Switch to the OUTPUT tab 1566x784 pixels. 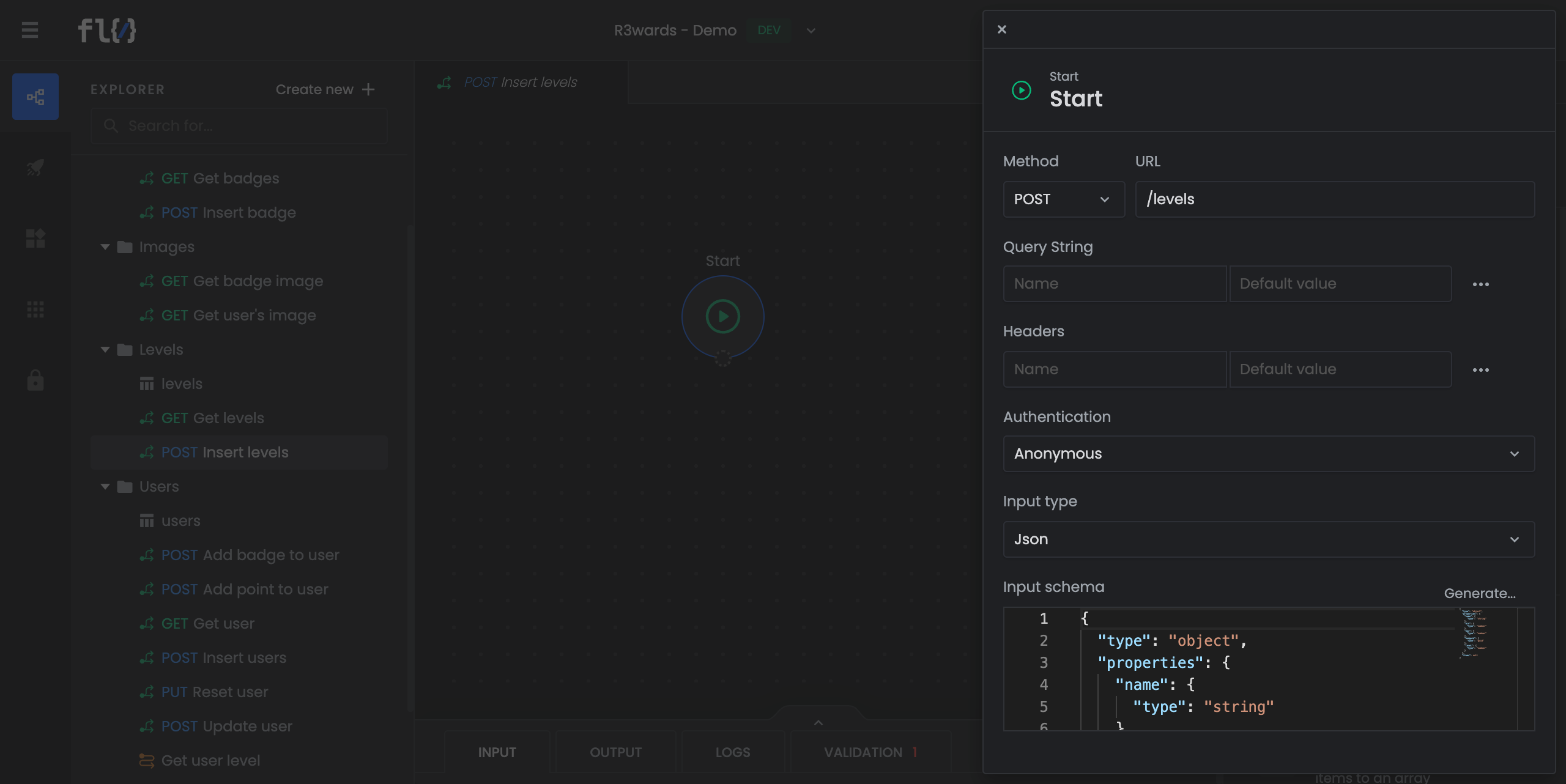tap(616, 752)
